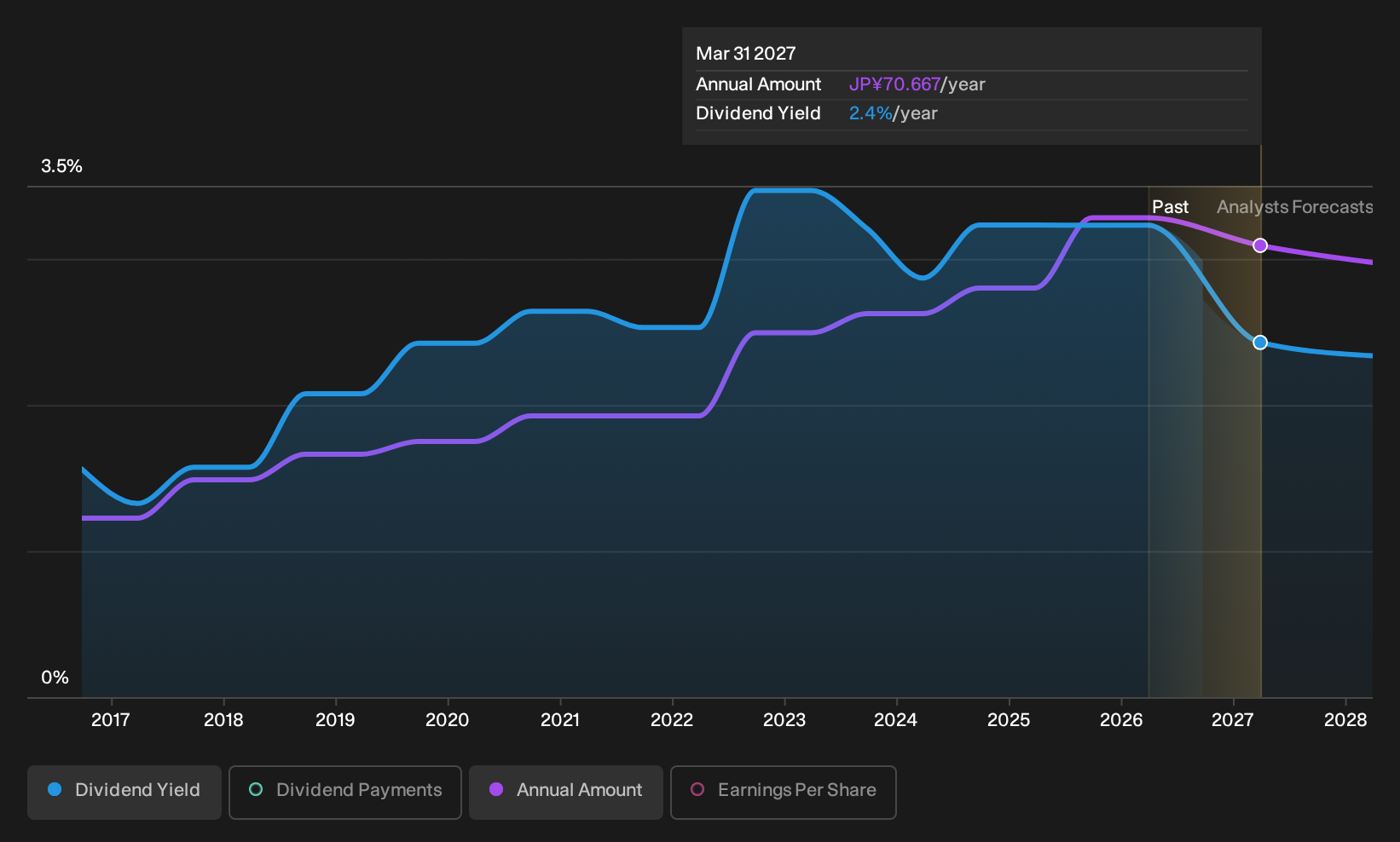Image resolution: width=1400 pixels, height=842 pixels.
Task: Select the 2022 label on the x-axis
Action: [x=672, y=720]
